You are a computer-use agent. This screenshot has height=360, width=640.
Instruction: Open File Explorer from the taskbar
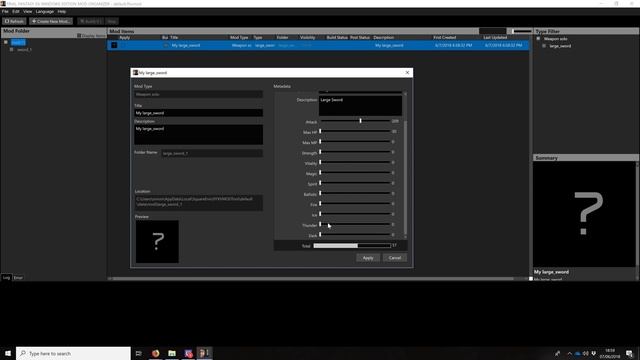point(172,353)
